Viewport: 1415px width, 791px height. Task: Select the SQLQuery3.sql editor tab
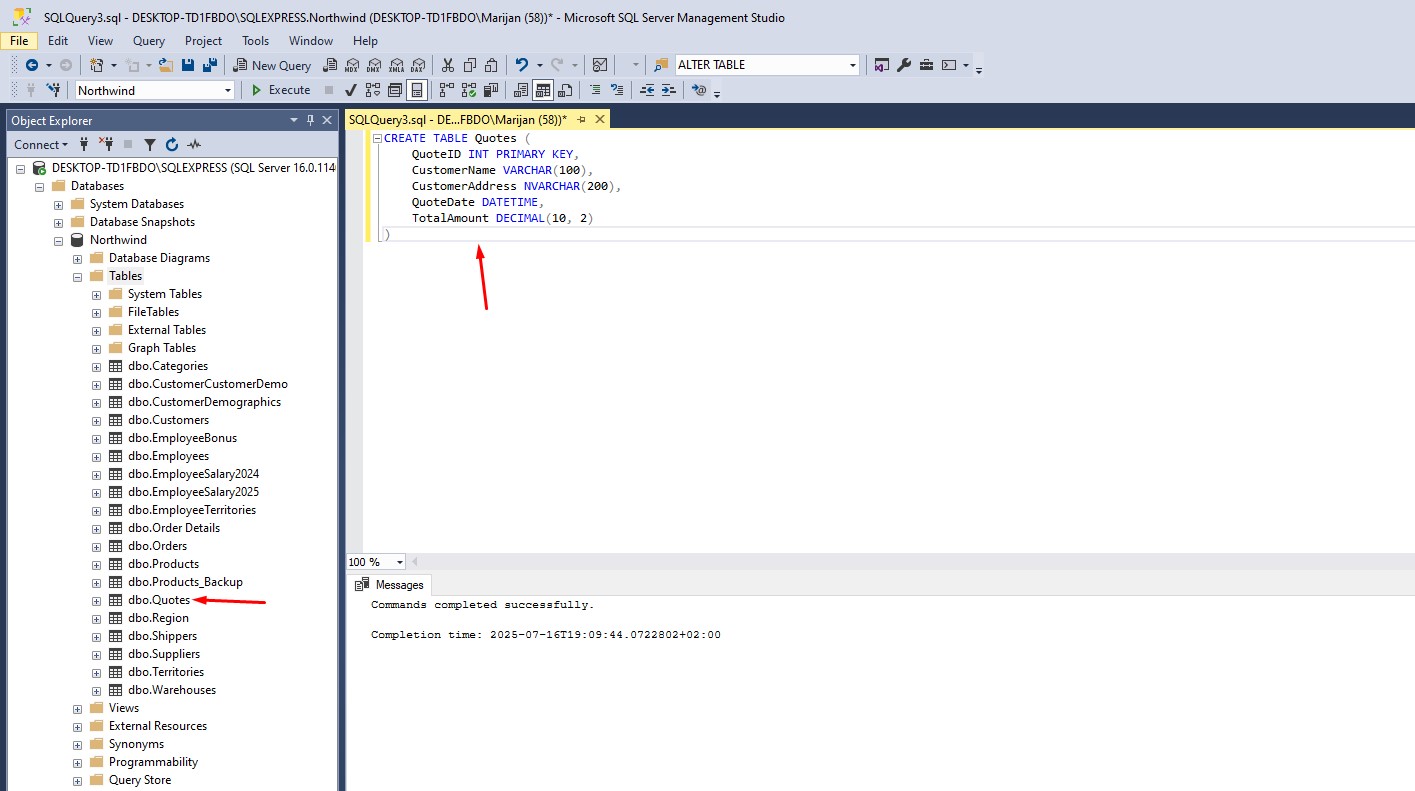pos(458,119)
